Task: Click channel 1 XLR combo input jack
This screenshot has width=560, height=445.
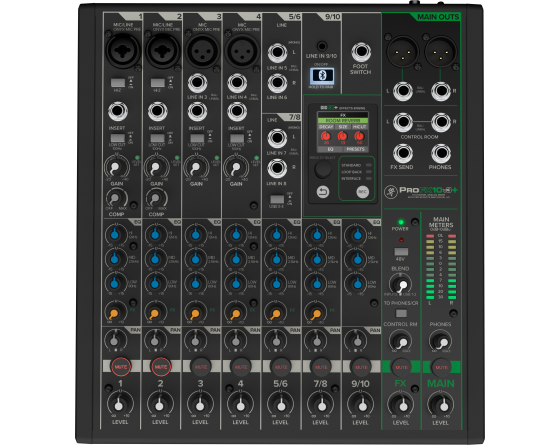Action: click(122, 51)
